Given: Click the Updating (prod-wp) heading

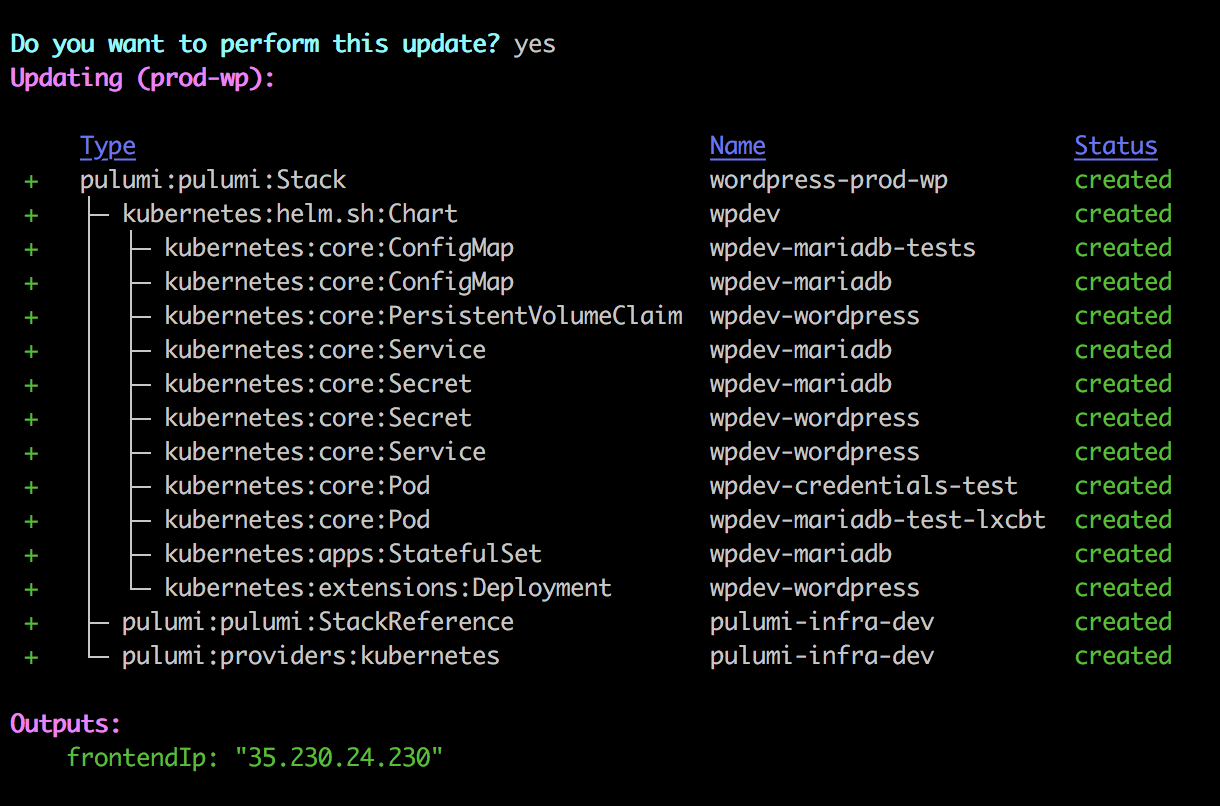Looking at the screenshot, I should (142, 78).
